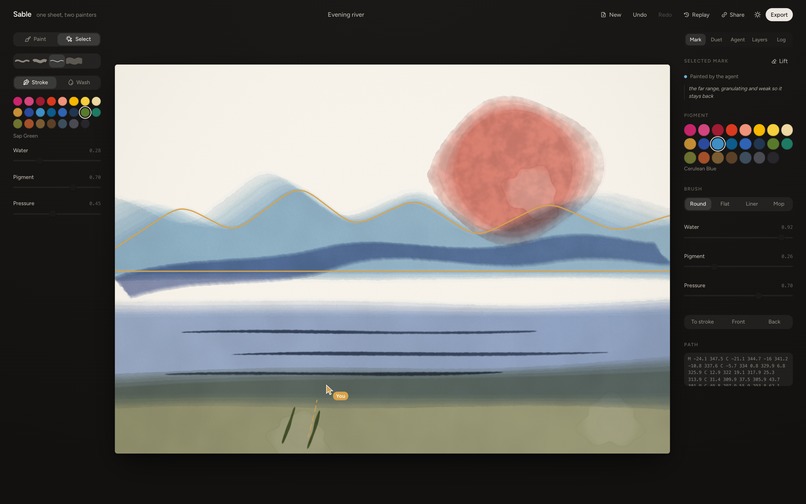Select the first thin wavy brush preset
The image size is (806, 504).
[x=22, y=61]
